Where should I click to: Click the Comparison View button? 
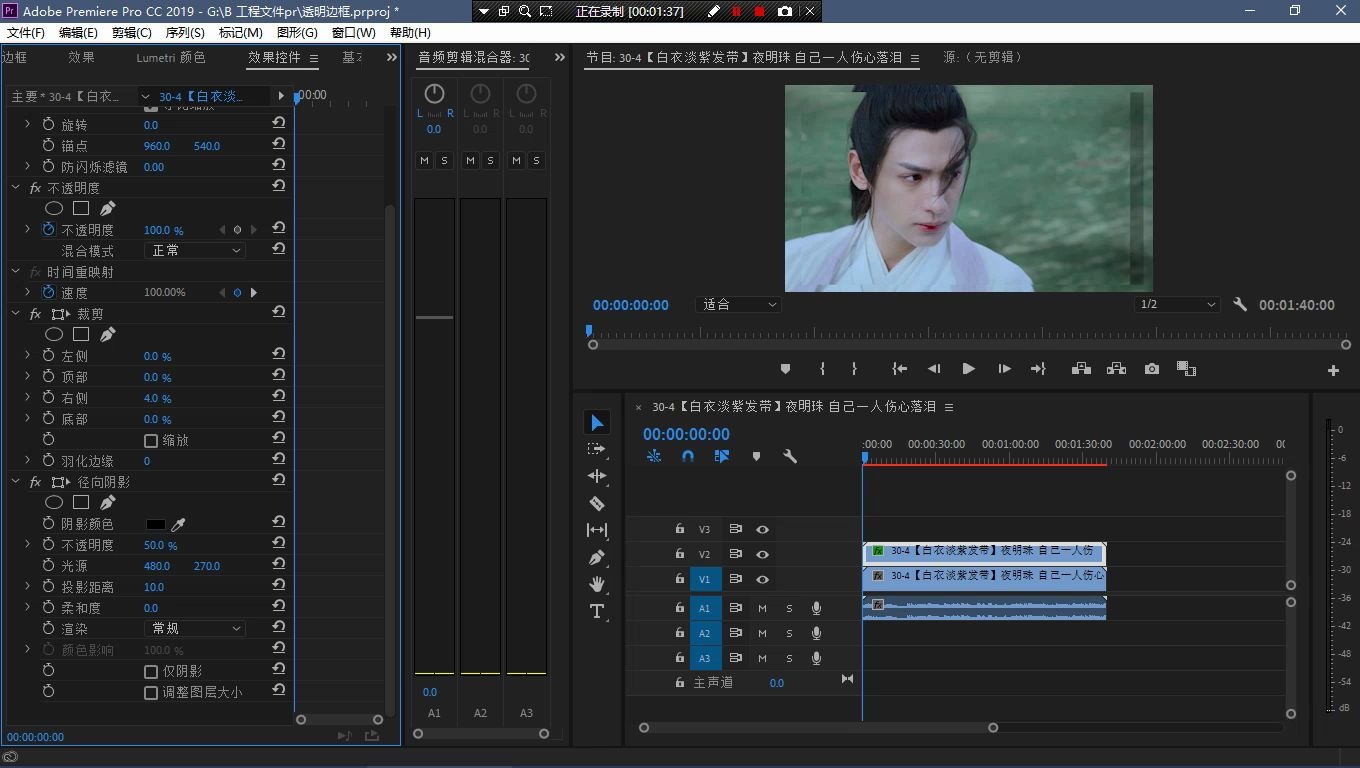(1186, 369)
